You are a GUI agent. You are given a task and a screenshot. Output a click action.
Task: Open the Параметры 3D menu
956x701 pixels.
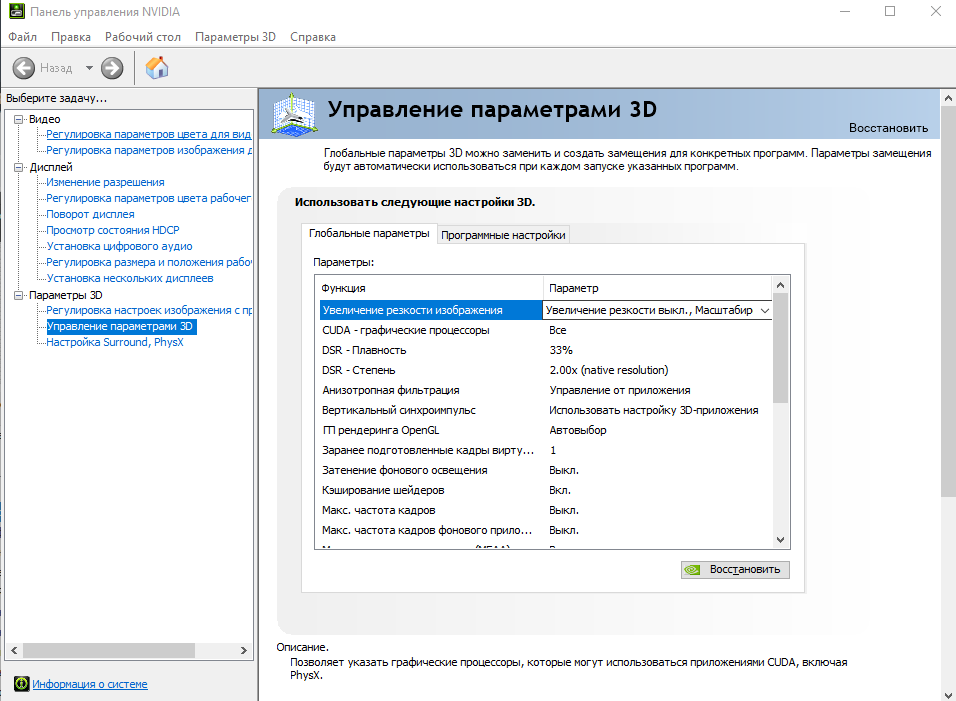pos(235,37)
